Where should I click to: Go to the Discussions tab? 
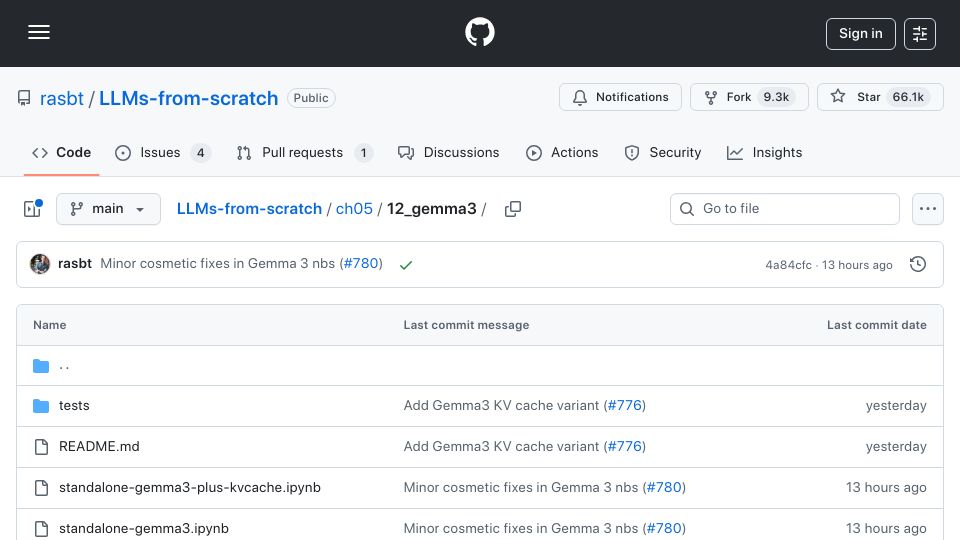click(x=448, y=152)
